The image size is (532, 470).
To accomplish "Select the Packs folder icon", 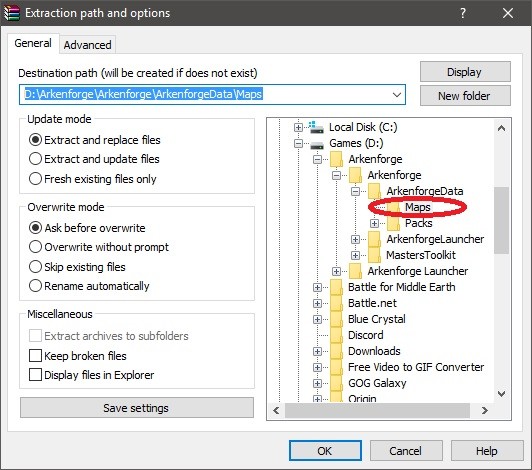I will pos(393,223).
